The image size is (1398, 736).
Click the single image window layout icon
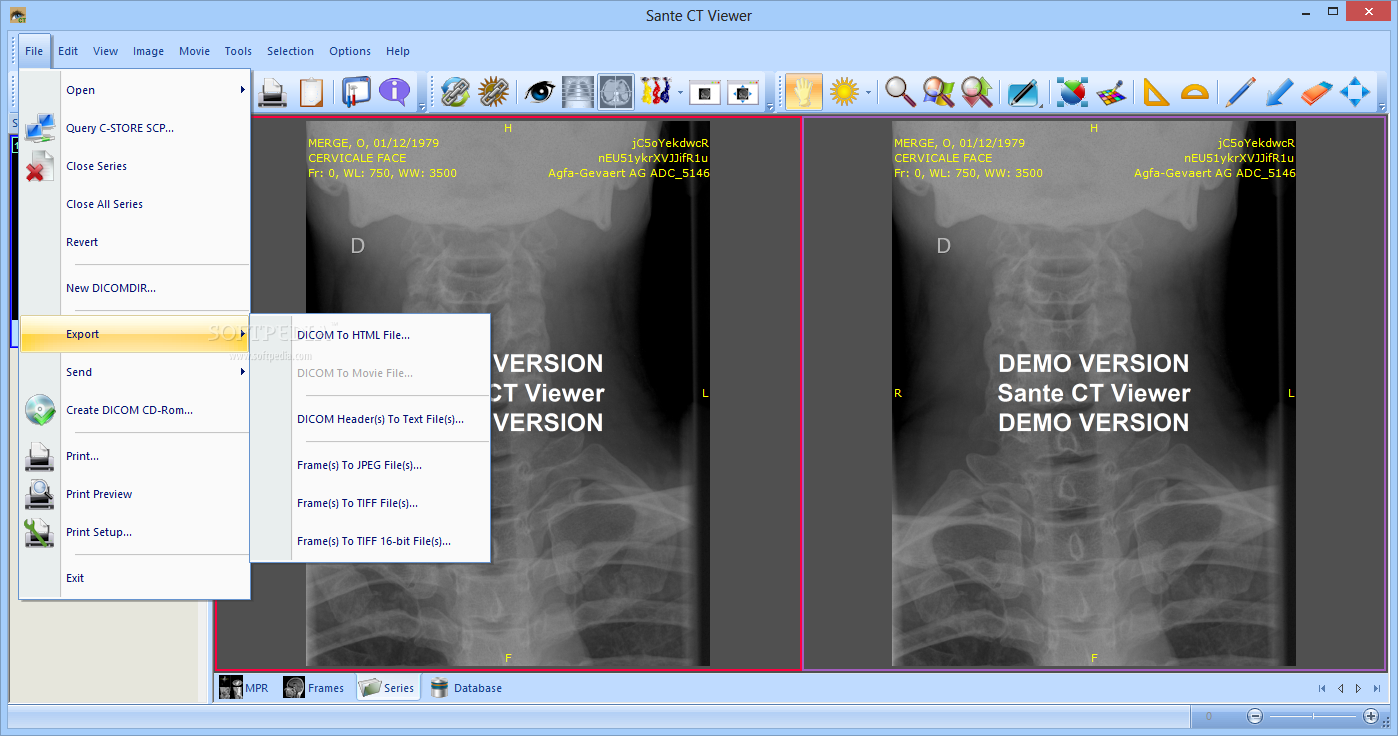pos(705,92)
